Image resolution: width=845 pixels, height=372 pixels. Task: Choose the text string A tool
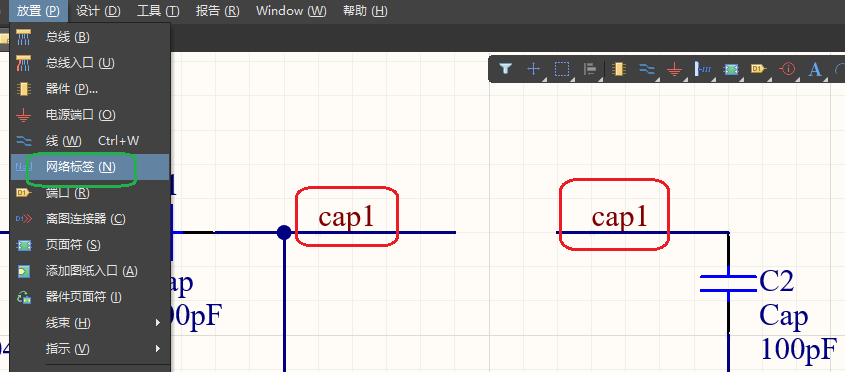pos(815,69)
